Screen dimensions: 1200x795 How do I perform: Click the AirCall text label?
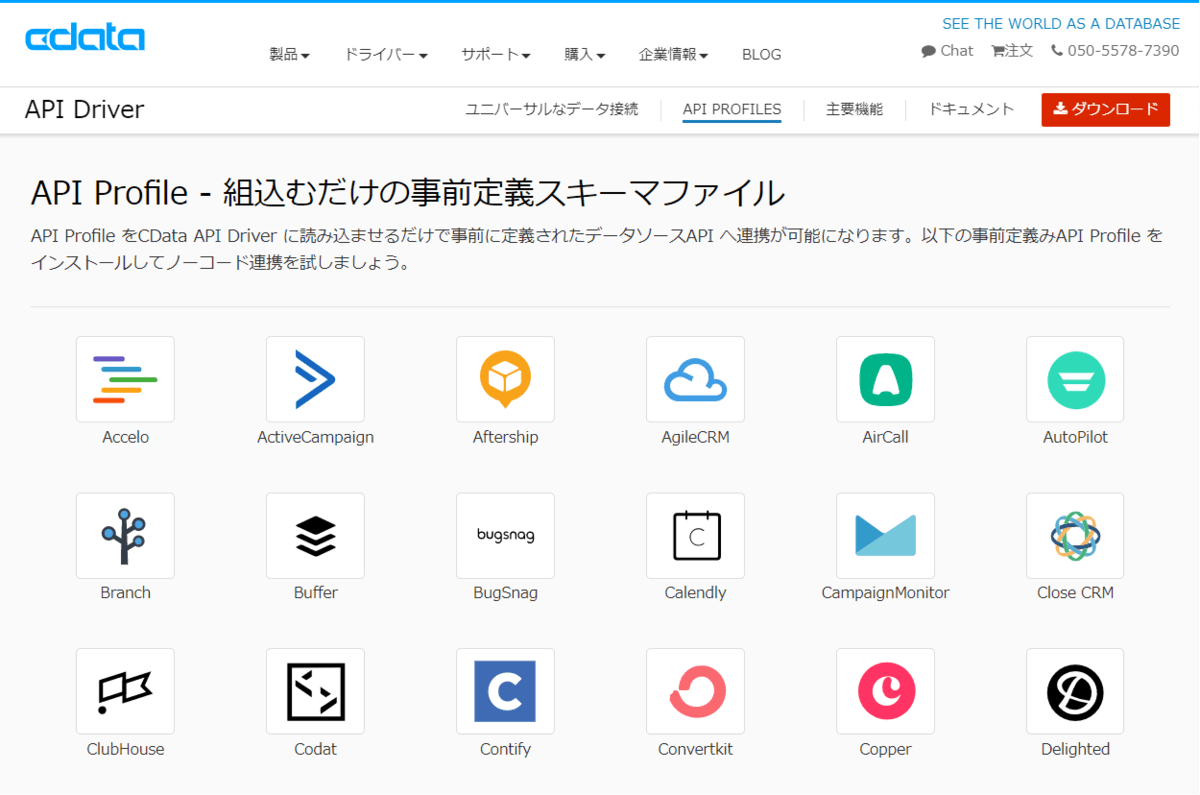click(885, 437)
